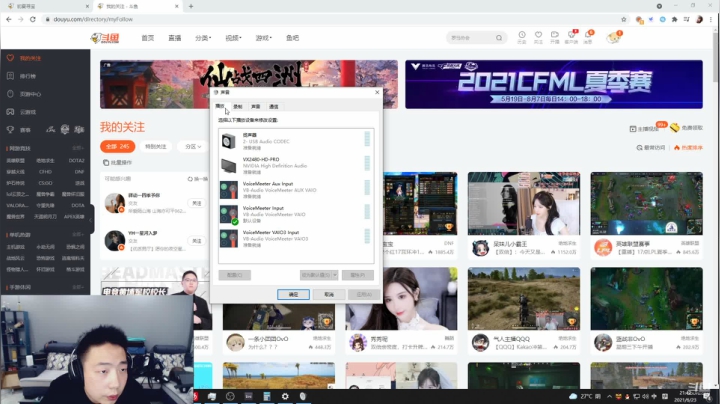
Task: Click the 属性(P) properties button
Action: point(358,275)
